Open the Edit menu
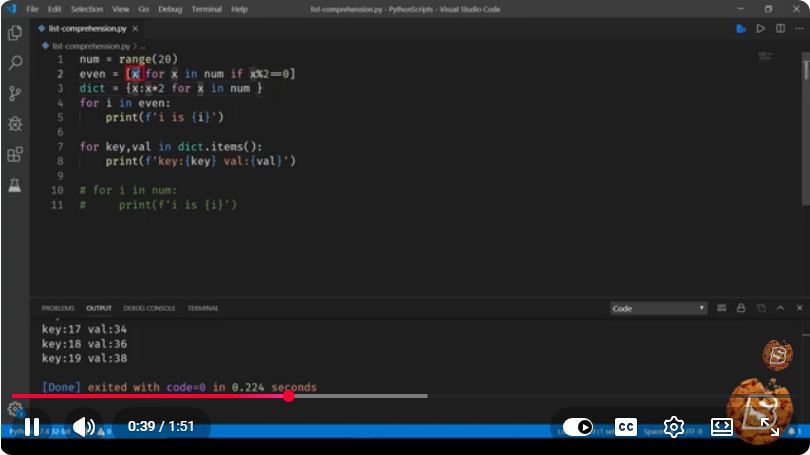The width and height of the screenshot is (810, 455). click(x=54, y=9)
